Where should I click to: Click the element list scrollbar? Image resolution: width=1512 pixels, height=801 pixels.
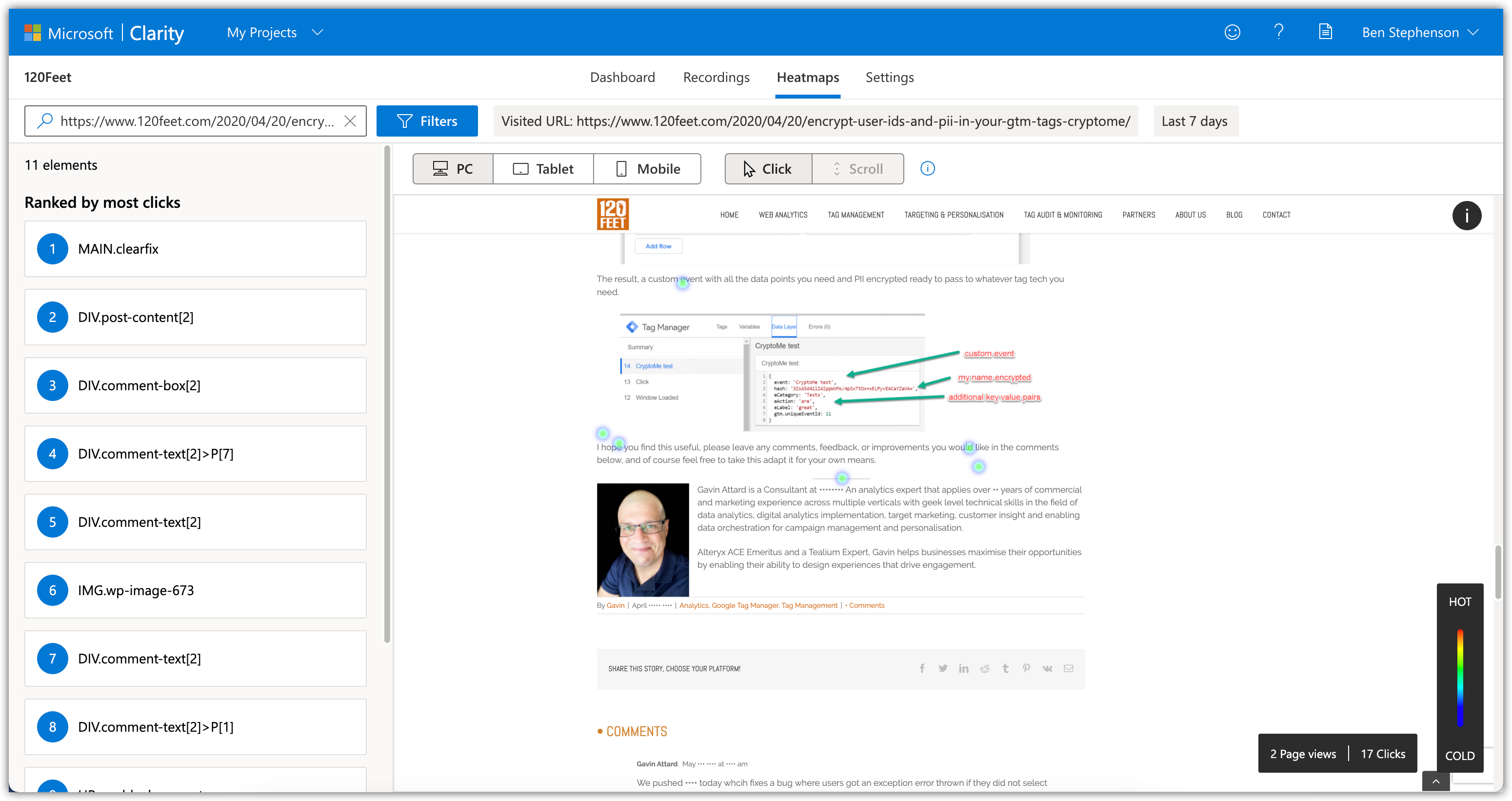click(x=387, y=395)
